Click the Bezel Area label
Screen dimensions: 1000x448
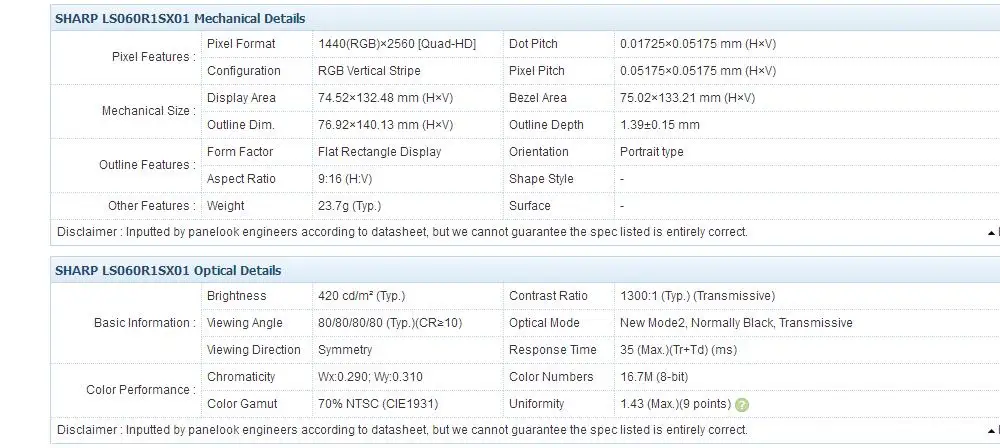[x=538, y=98]
